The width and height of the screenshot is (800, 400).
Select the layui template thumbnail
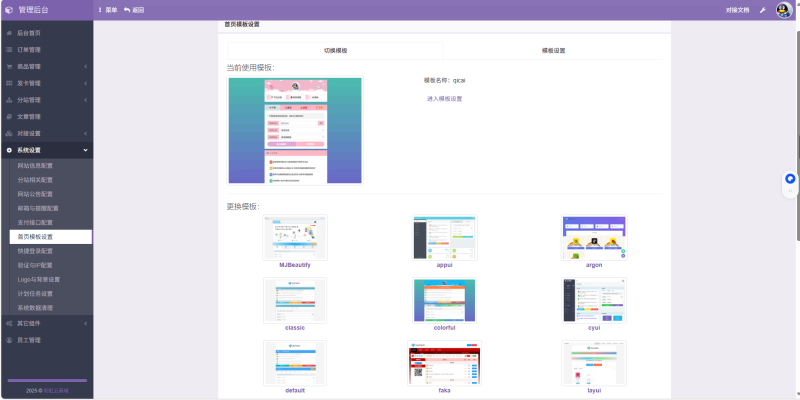pos(594,363)
